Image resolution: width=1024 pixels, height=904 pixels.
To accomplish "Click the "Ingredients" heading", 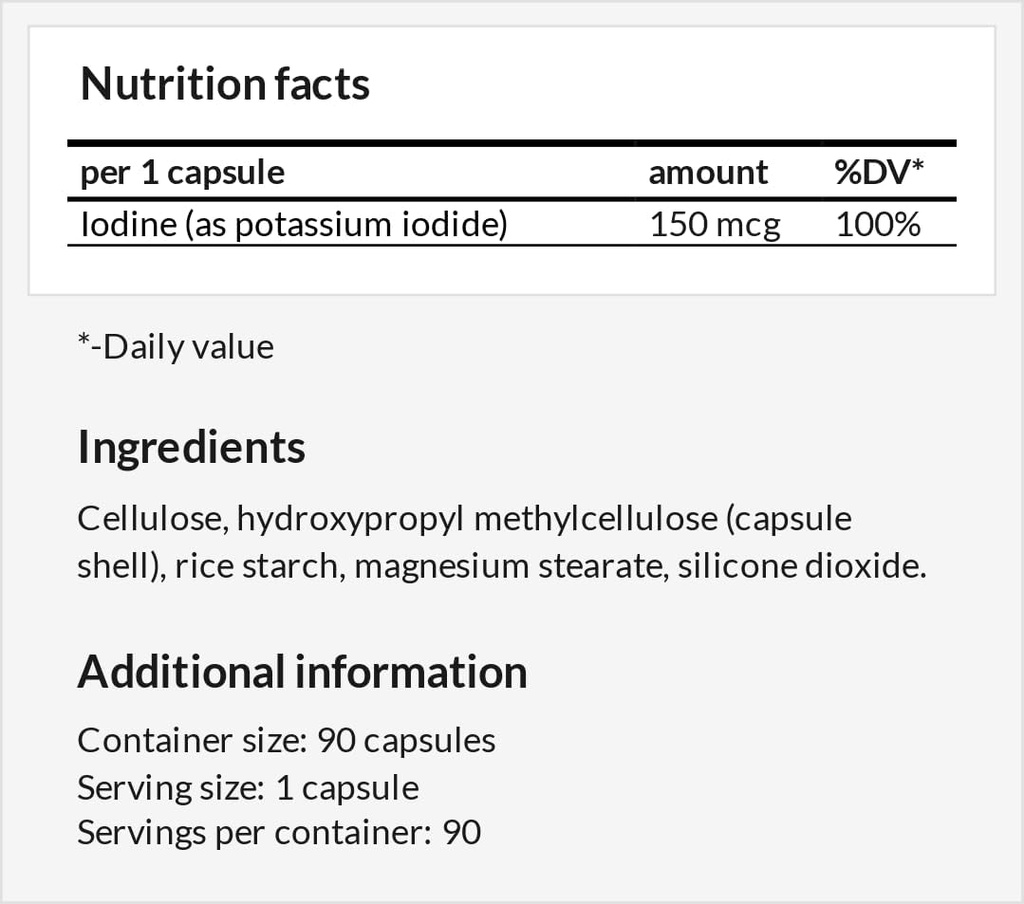I will (191, 447).
